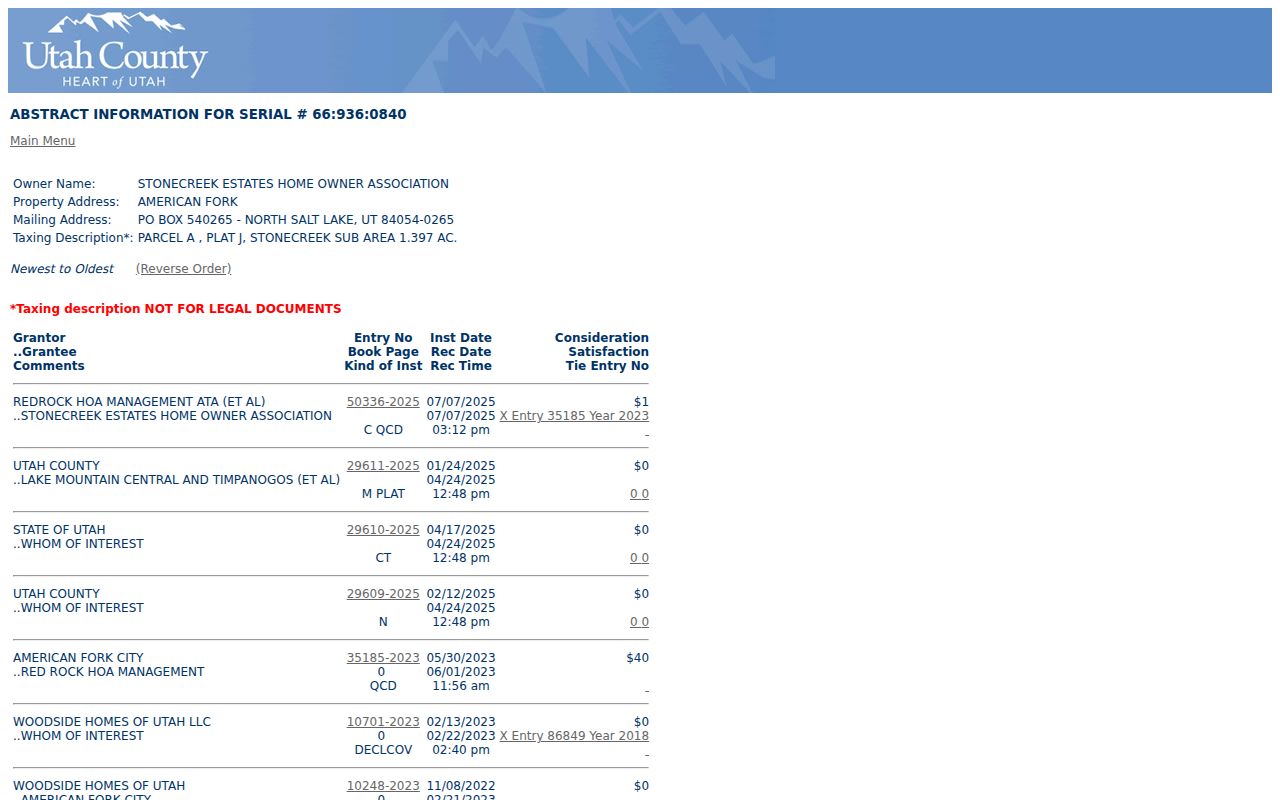Click the 0 0 tie entry for M PLAT row
The image size is (1280, 800).
click(639, 494)
